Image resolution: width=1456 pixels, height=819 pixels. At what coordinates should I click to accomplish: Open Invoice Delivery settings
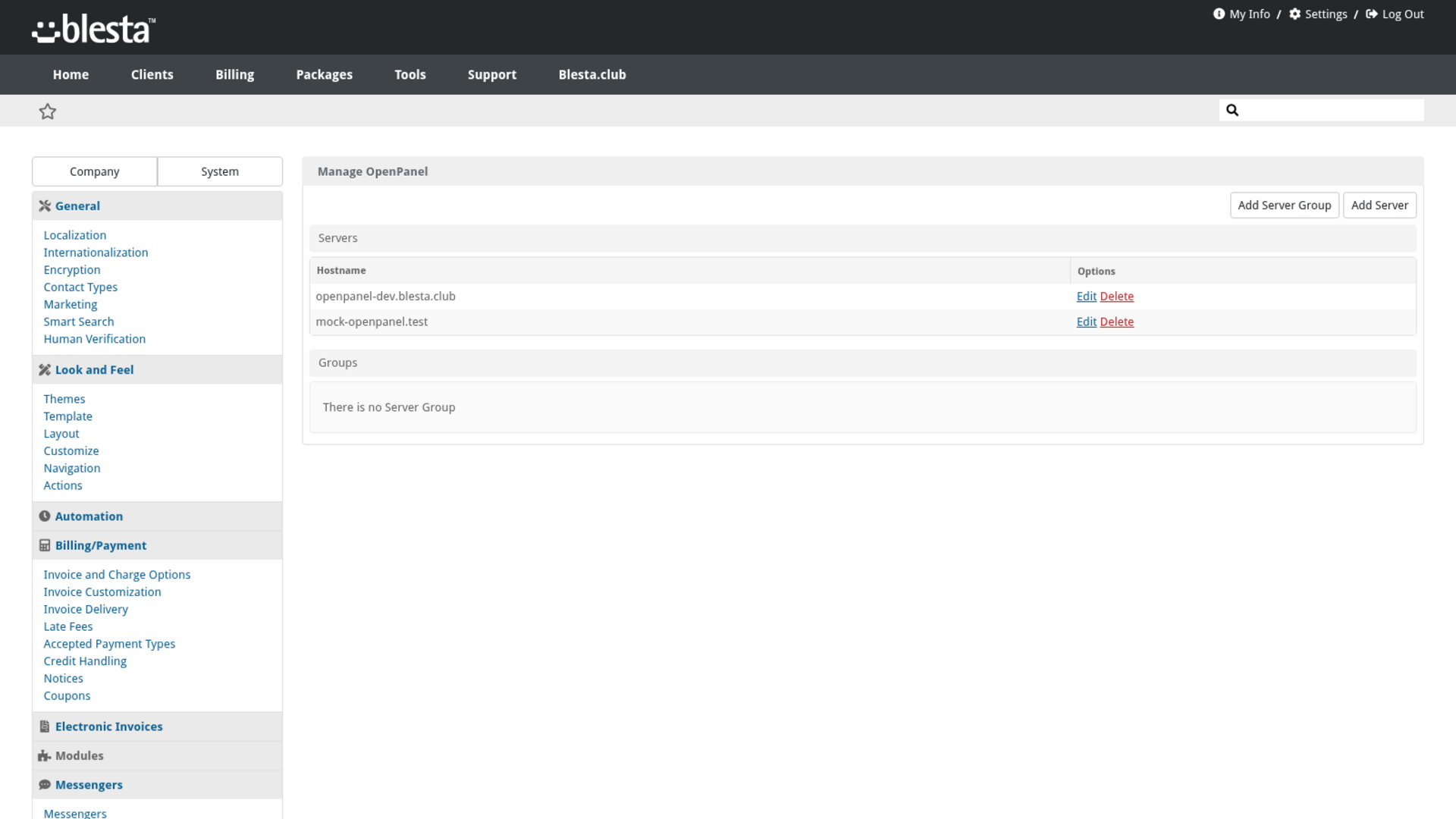(86, 609)
